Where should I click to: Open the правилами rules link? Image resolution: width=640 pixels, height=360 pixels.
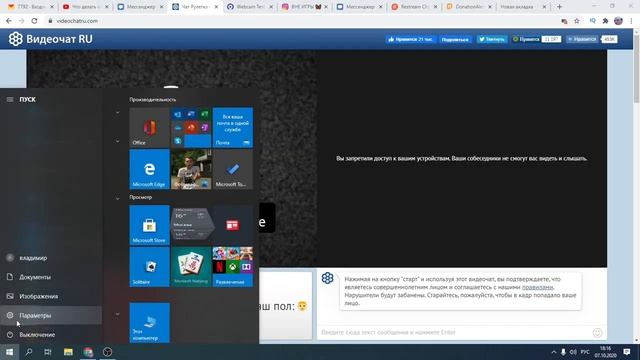tap(537, 287)
